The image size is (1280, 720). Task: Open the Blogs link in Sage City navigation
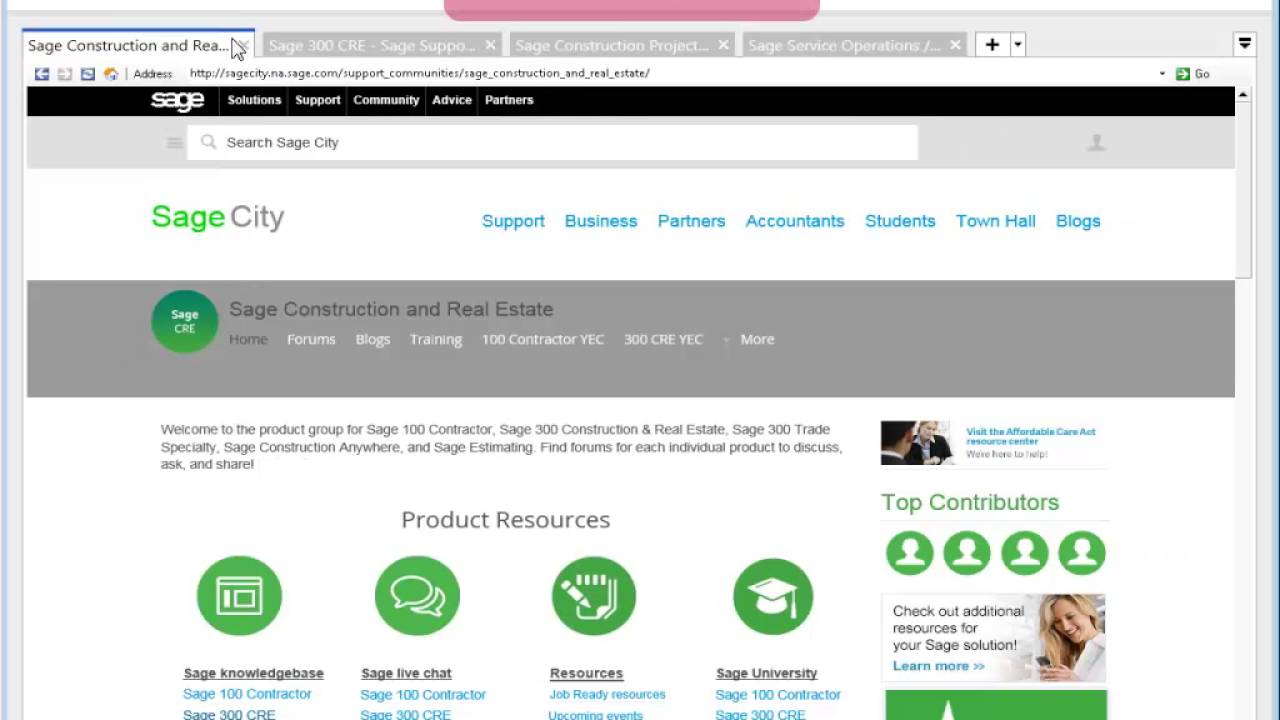point(1078,221)
